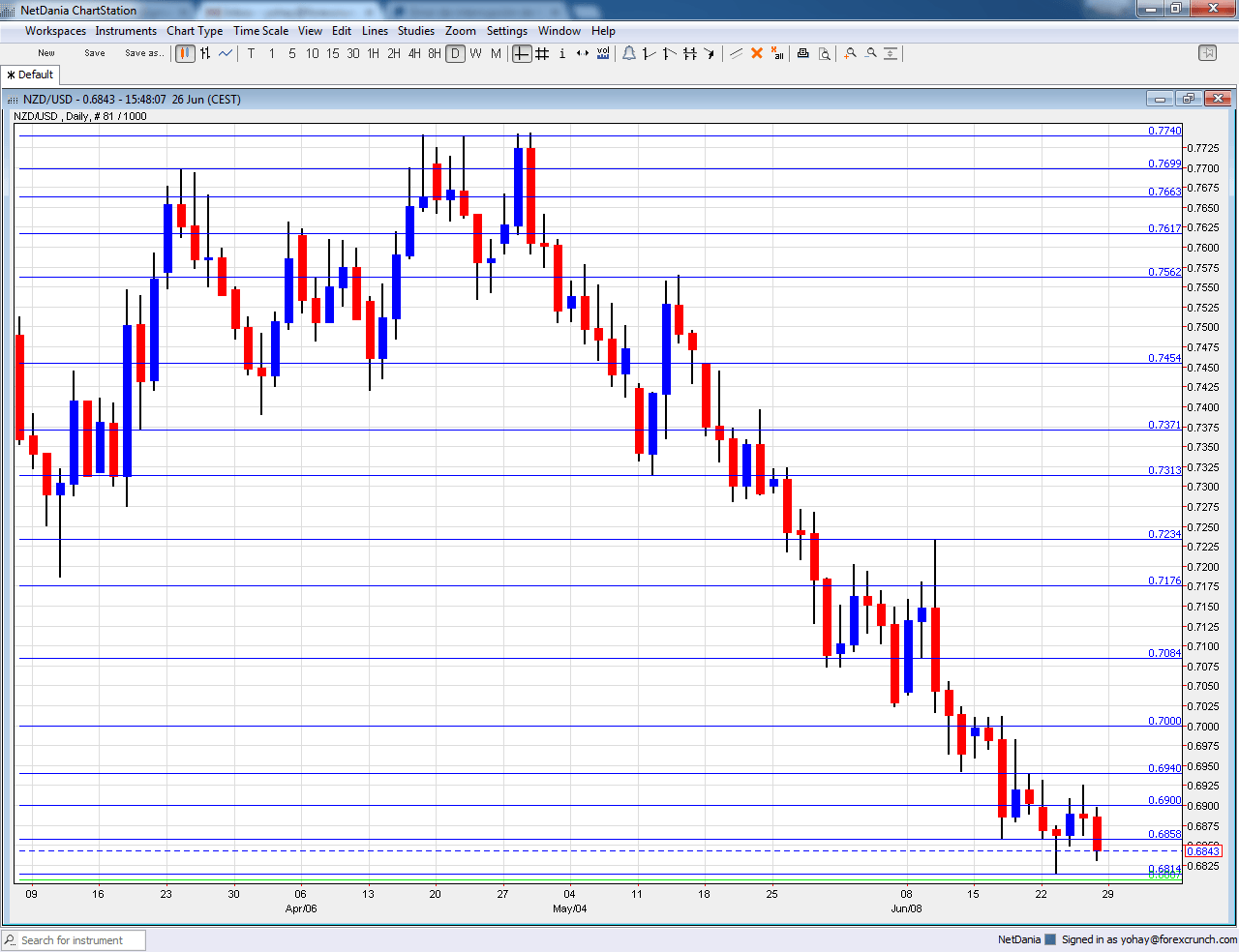Open the Edit menu
This screenshot has width=1239, height=952.
tap(342, 31)
